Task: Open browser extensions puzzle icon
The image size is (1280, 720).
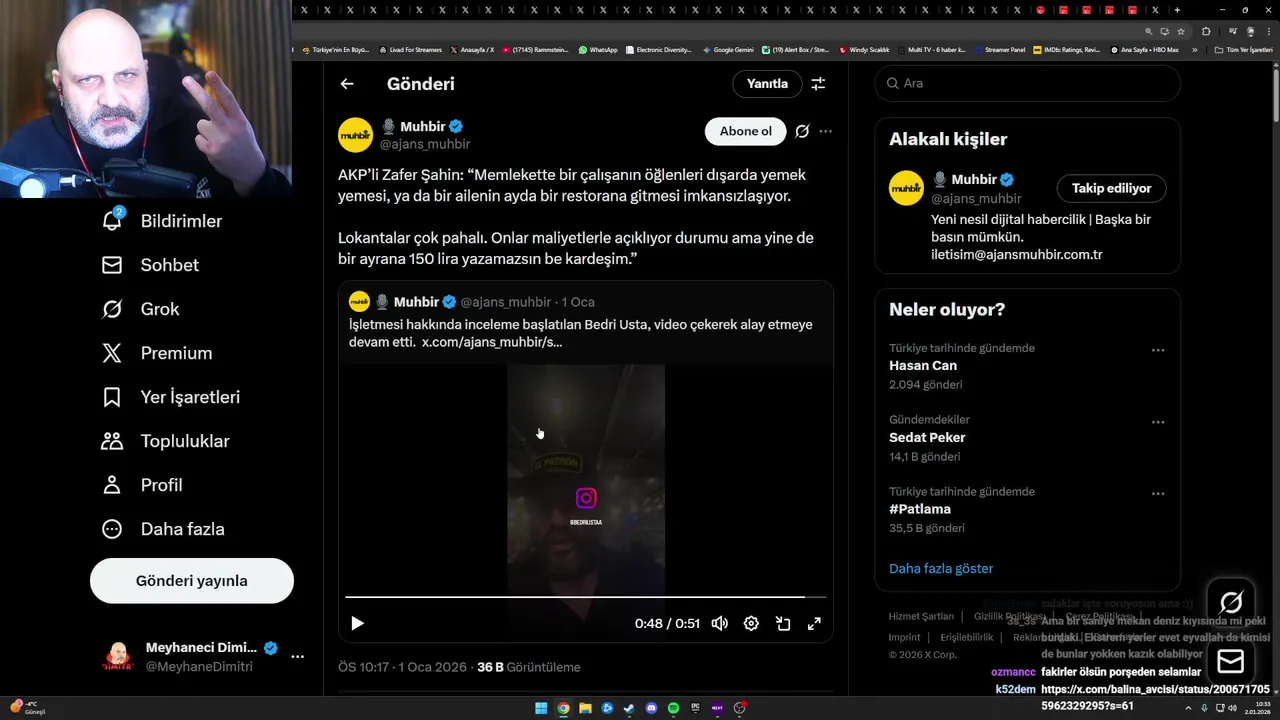Action: (1206, 31)
